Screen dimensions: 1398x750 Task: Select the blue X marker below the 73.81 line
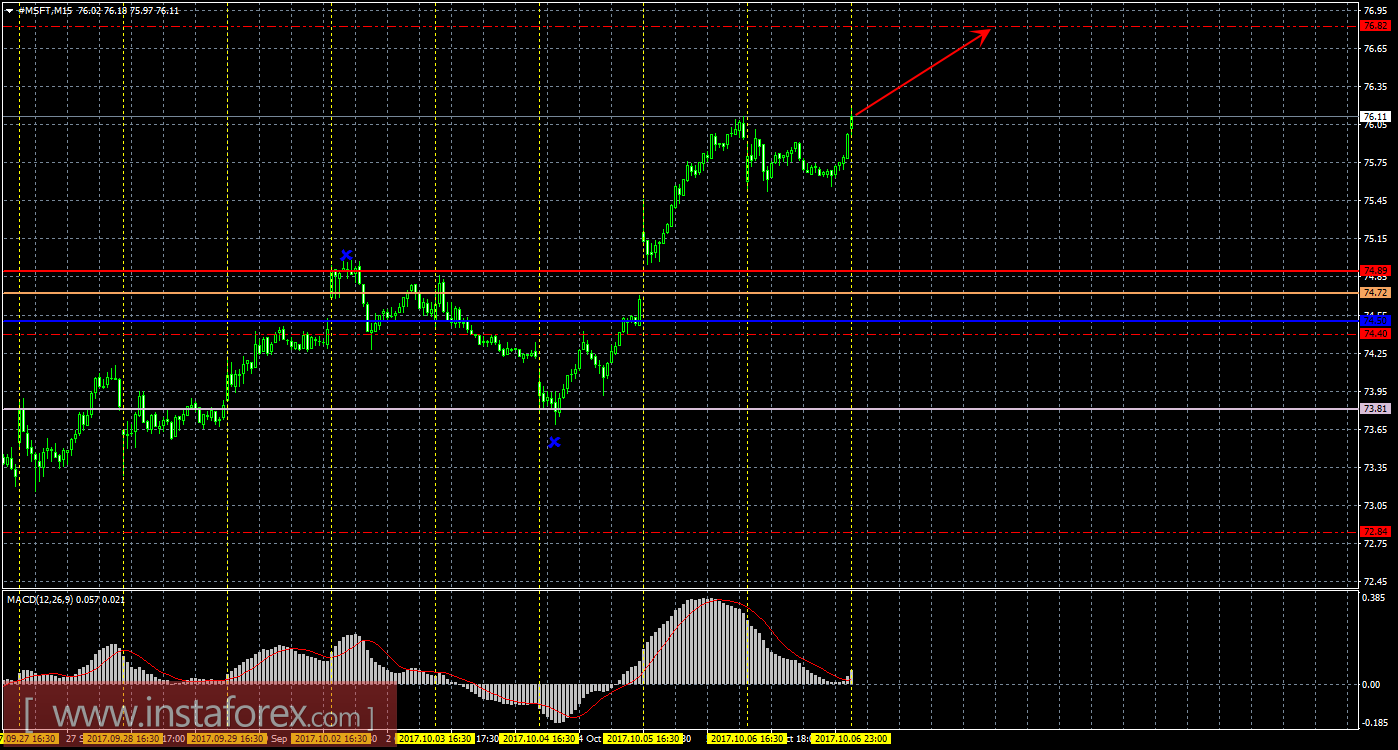[554, 442]
